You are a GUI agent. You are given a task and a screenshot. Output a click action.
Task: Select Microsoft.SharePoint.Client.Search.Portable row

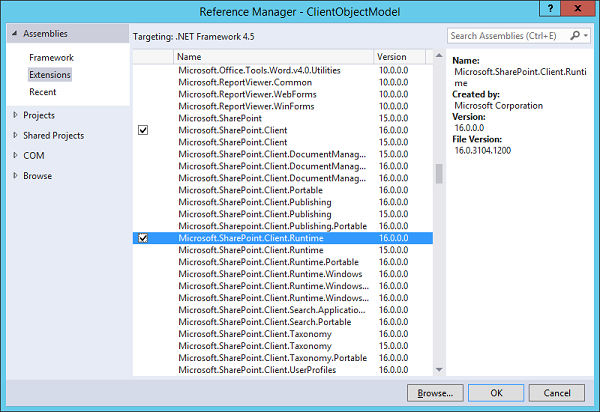[283, 322]
